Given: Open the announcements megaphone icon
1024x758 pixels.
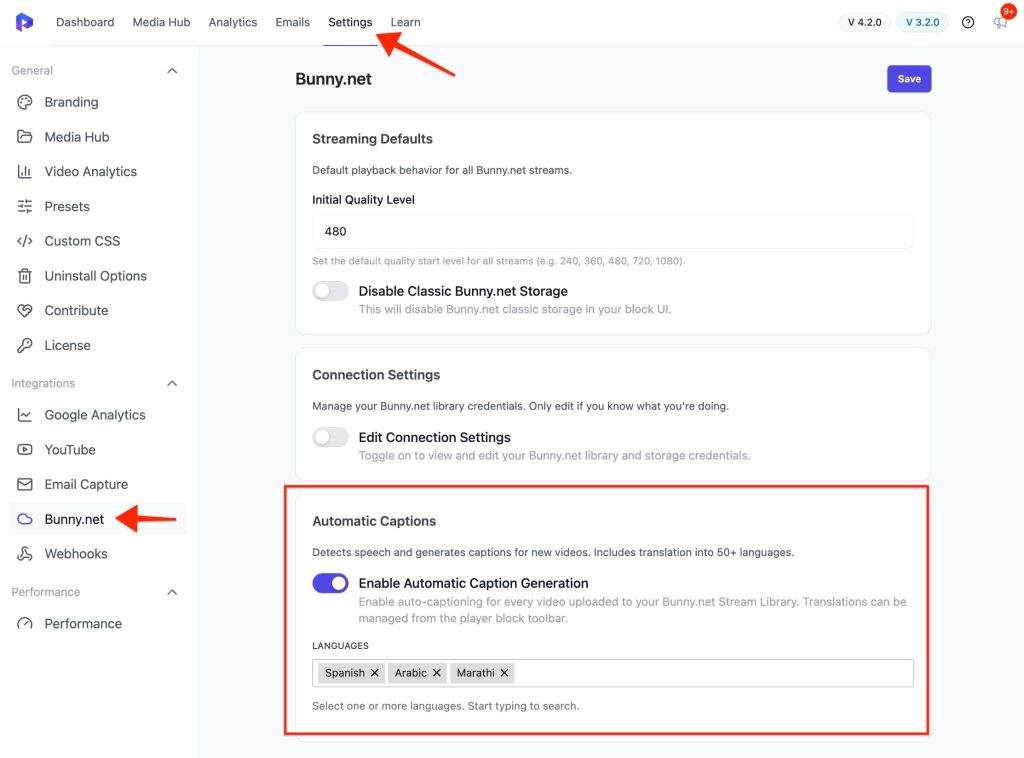Looking at the screenshot, I should [x=1000, y=23].
